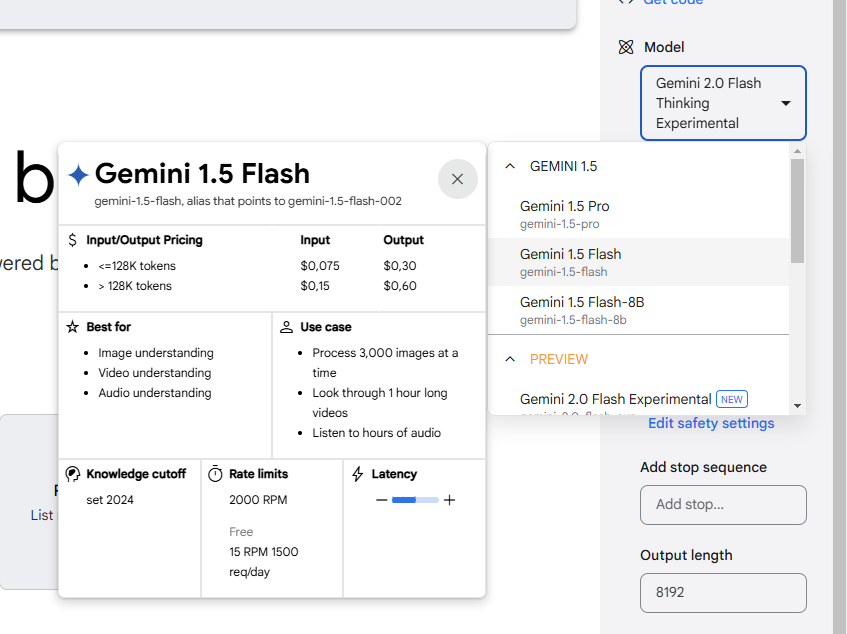Click the $0,30 output price
The image size is (847, 634).
point(400,266)
